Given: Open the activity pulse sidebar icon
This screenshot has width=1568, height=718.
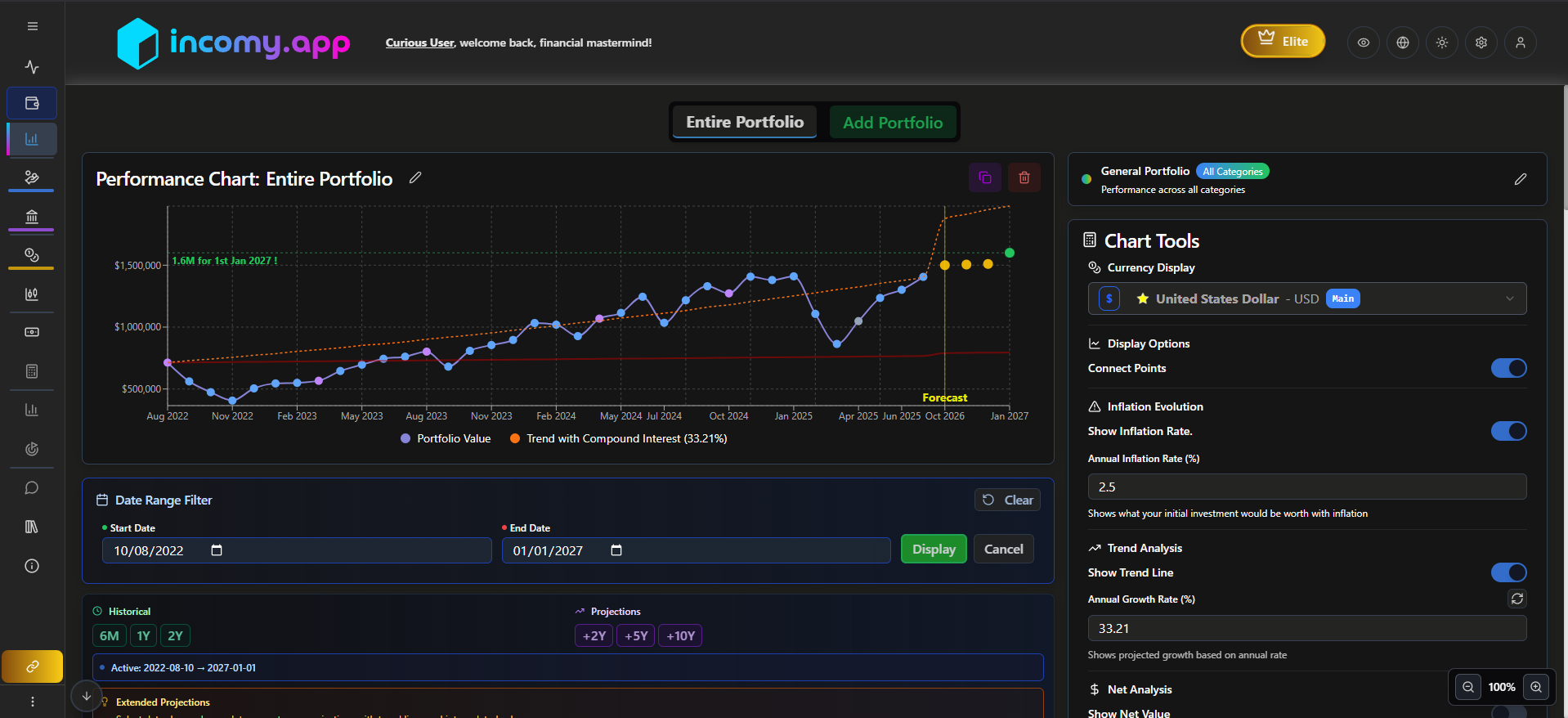Looking at the screenshot, I should (x=32, y=67).
